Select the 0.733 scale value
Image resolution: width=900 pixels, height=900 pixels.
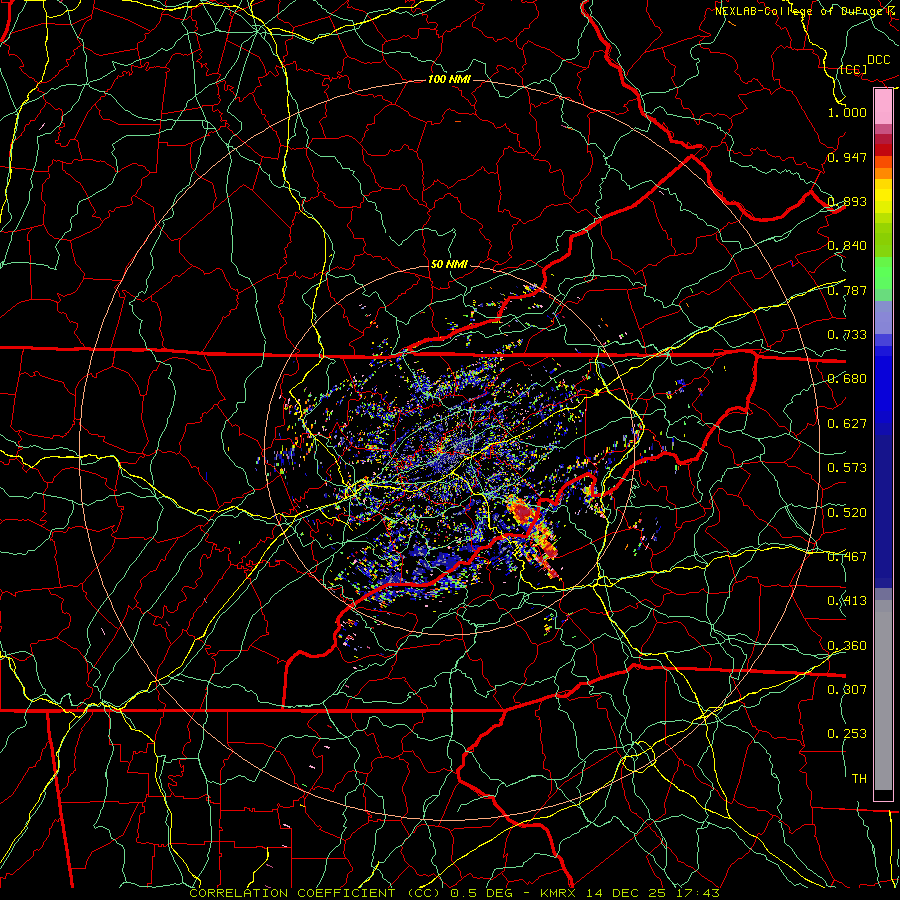[847, 335]
